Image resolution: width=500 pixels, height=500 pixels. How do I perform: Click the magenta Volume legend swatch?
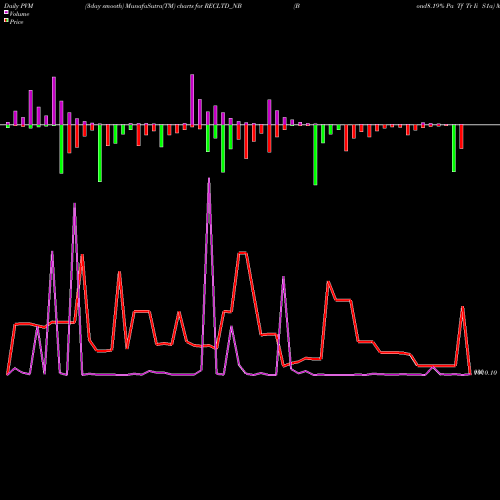pos(6,13)
